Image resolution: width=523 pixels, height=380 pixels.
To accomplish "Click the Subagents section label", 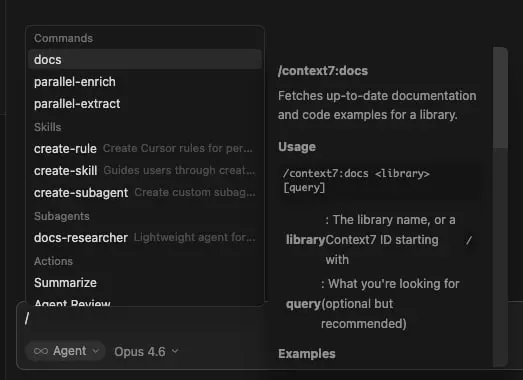I will tap(62, 216).
